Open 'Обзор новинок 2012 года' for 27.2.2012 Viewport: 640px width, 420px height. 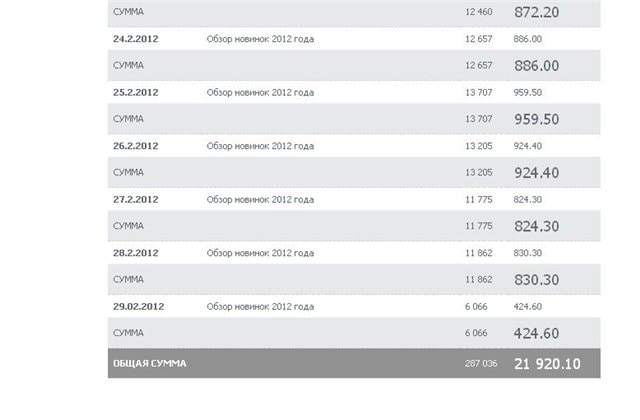260,200
